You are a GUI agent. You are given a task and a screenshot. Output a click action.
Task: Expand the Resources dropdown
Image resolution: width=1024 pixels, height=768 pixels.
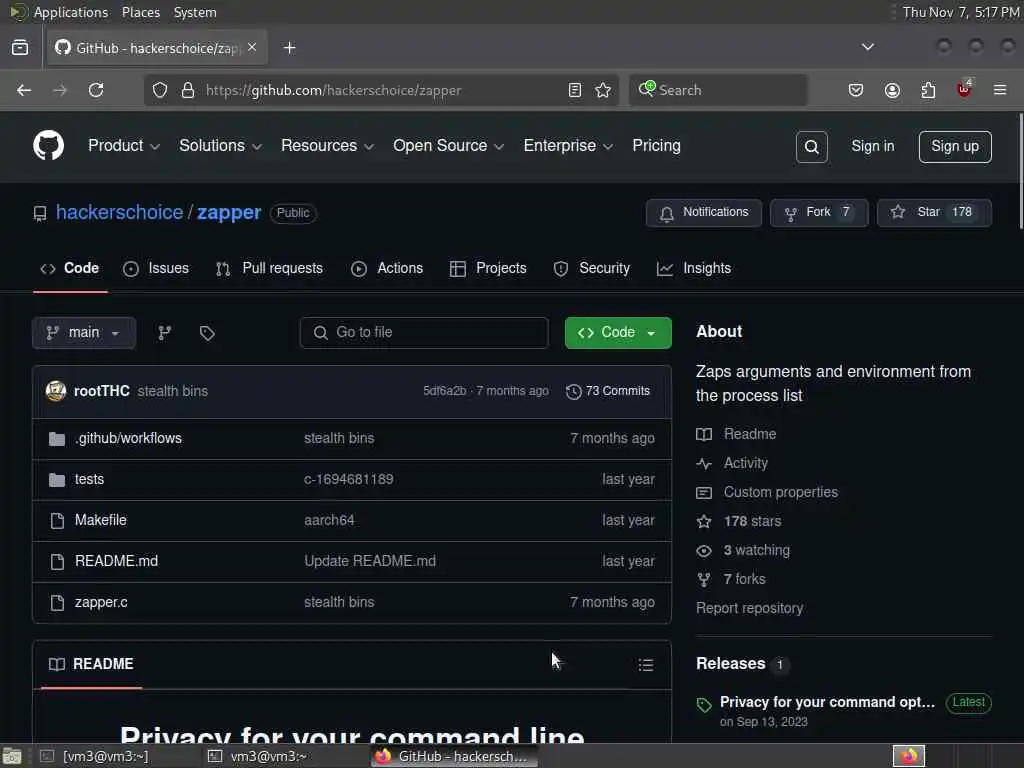coord(327,146)
